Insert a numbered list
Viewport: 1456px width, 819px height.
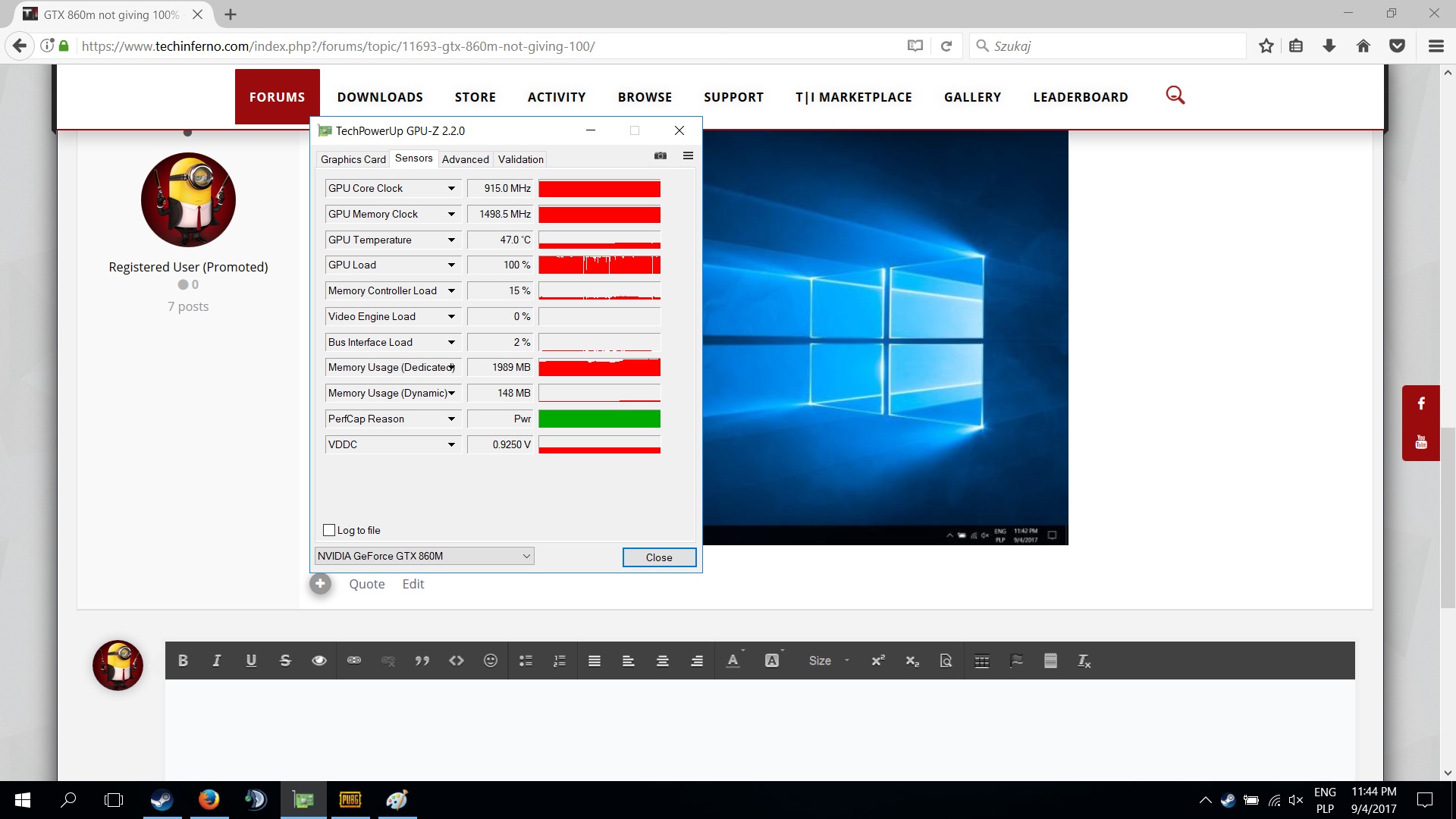point(560,661)
